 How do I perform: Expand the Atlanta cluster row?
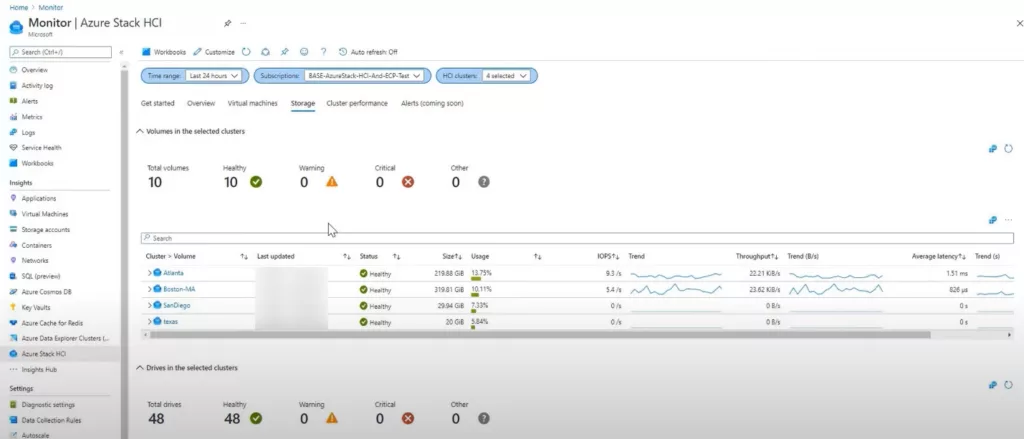coord(150,273)
